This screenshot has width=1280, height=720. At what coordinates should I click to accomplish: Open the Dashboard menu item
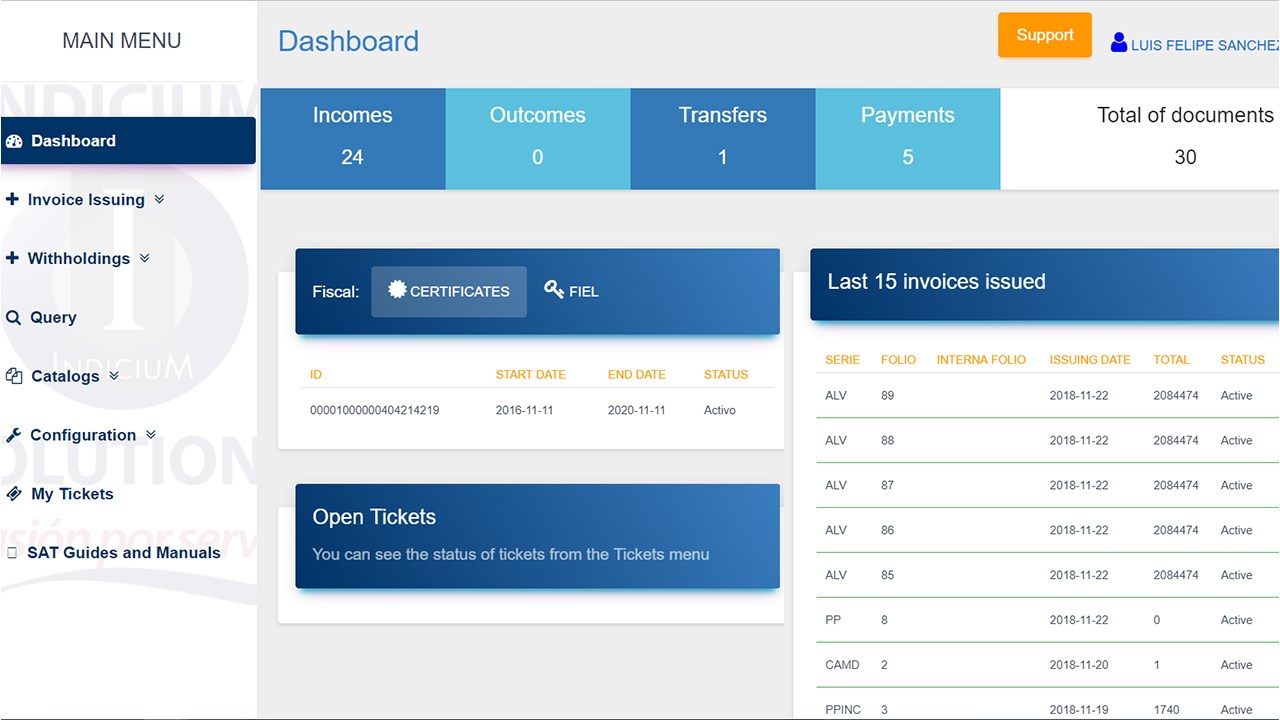click(128, 141)
